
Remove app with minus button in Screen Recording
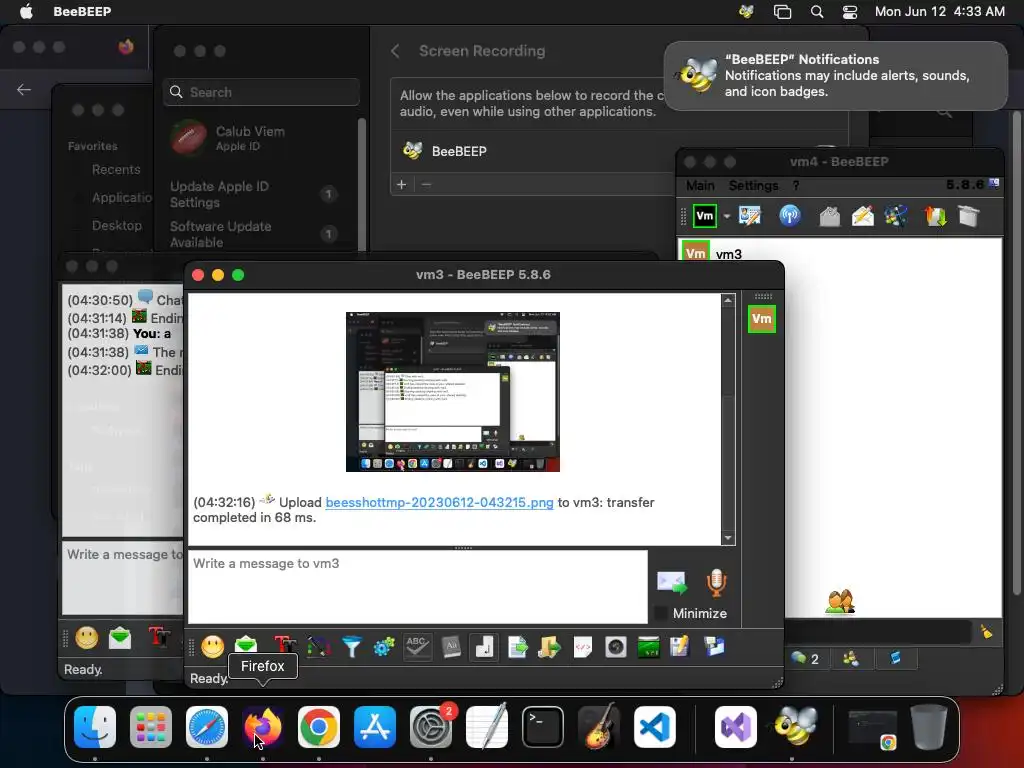tap(426, 184)
